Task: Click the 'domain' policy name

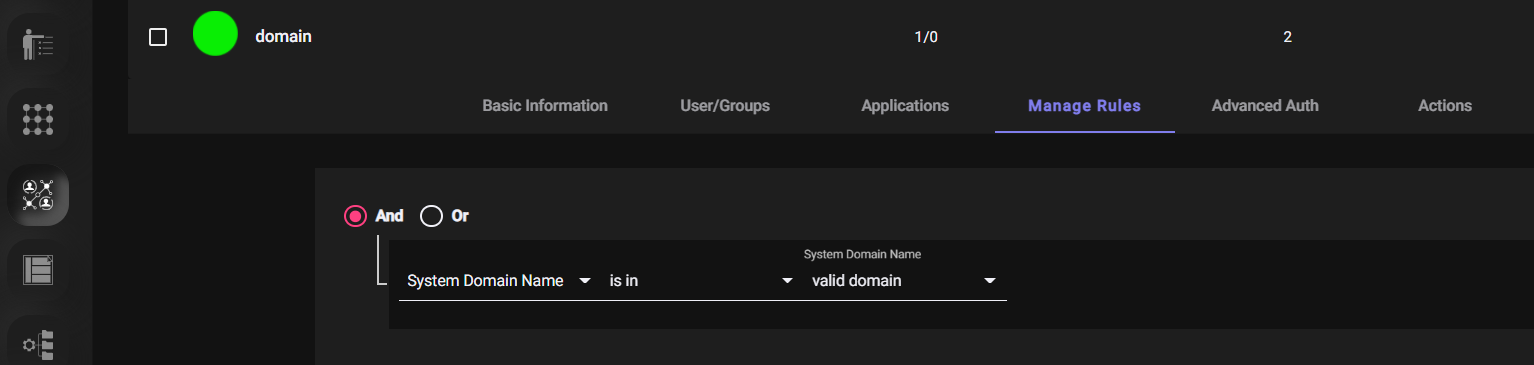Action: click(284, 36)
